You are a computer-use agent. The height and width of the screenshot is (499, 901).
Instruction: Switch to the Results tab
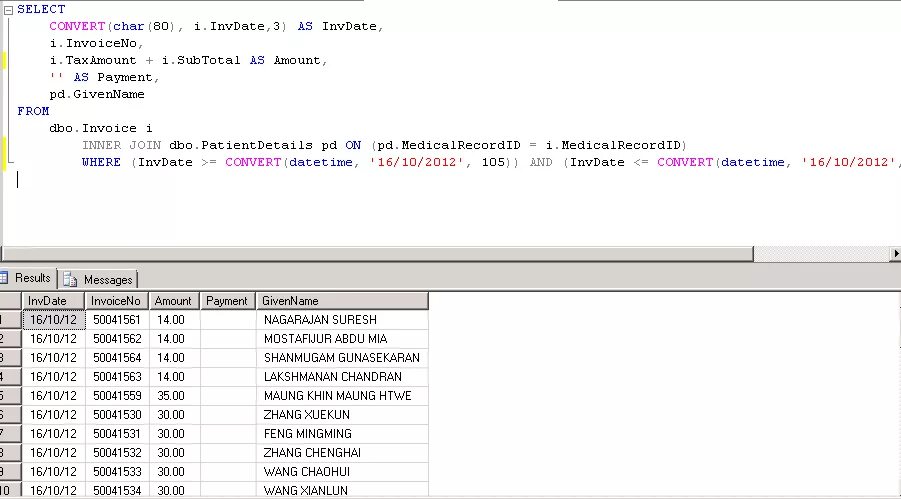(28, 278)
